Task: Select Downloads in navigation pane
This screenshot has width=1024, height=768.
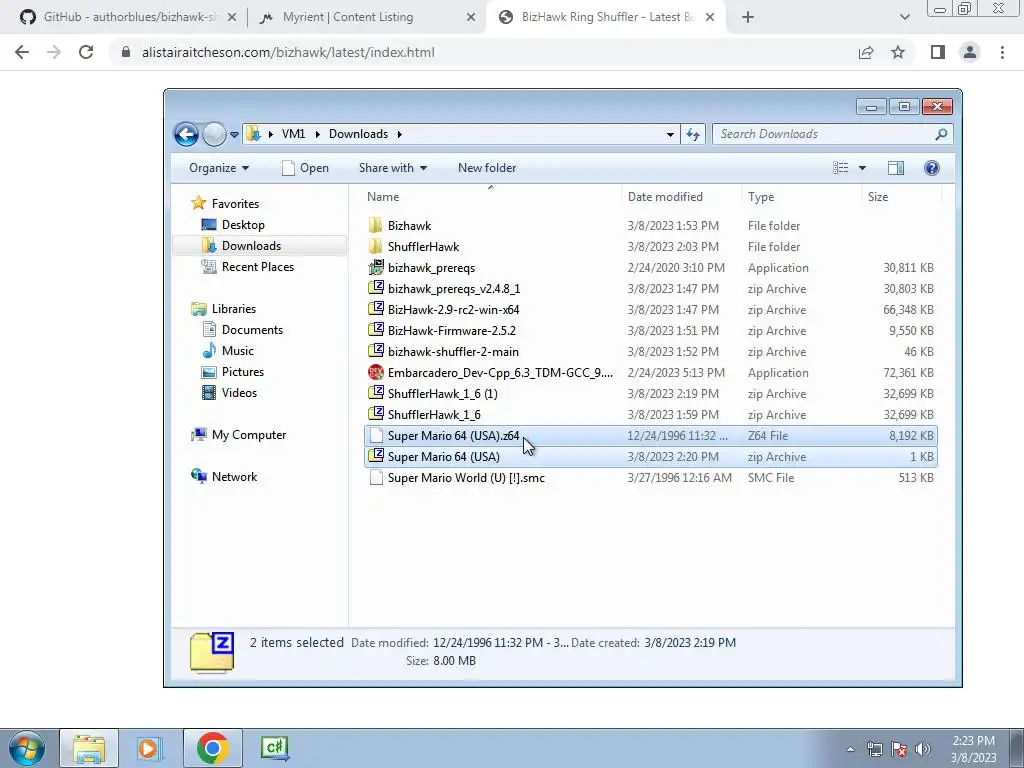Action: coord(259,246)
